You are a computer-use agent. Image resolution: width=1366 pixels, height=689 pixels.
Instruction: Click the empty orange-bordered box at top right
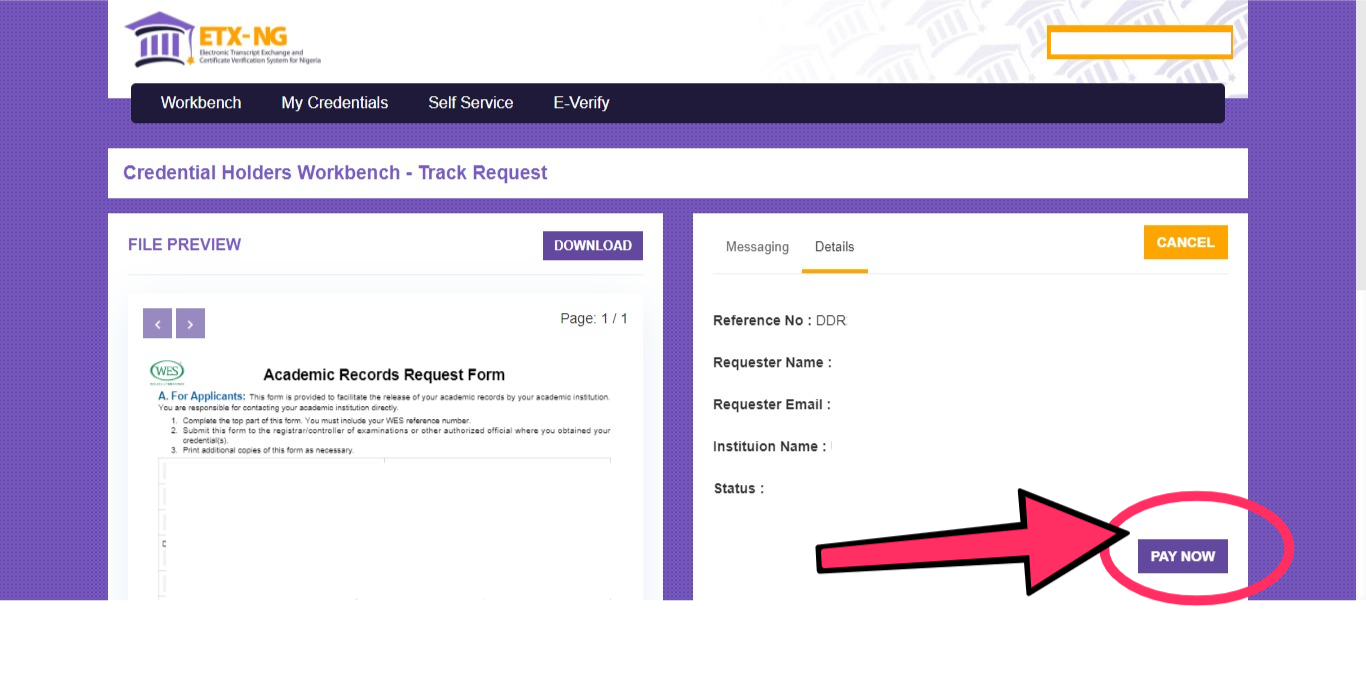tap(1140, 43)
